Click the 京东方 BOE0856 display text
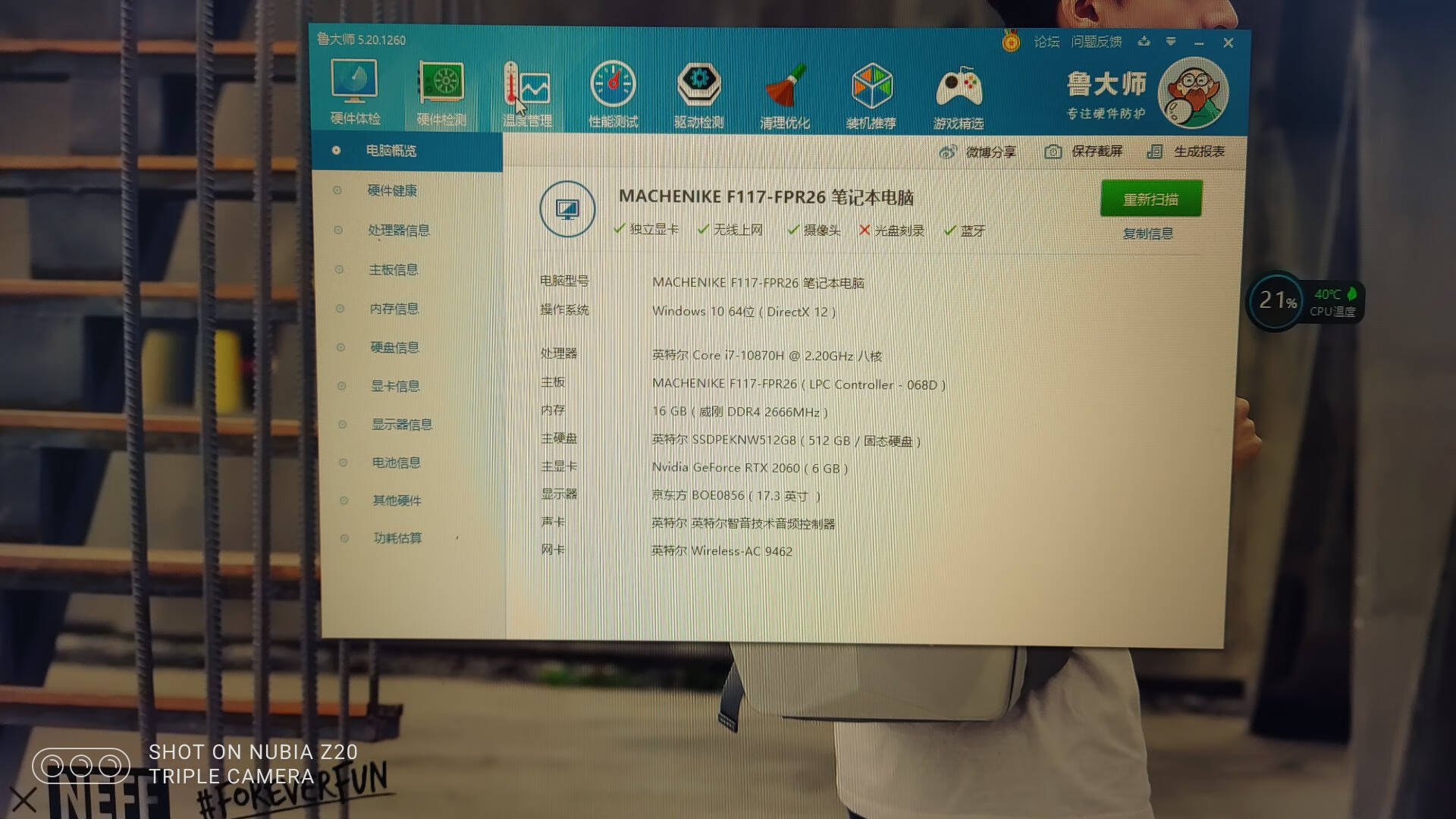Viewport: 1456px width, 819px height. [736, 496]
